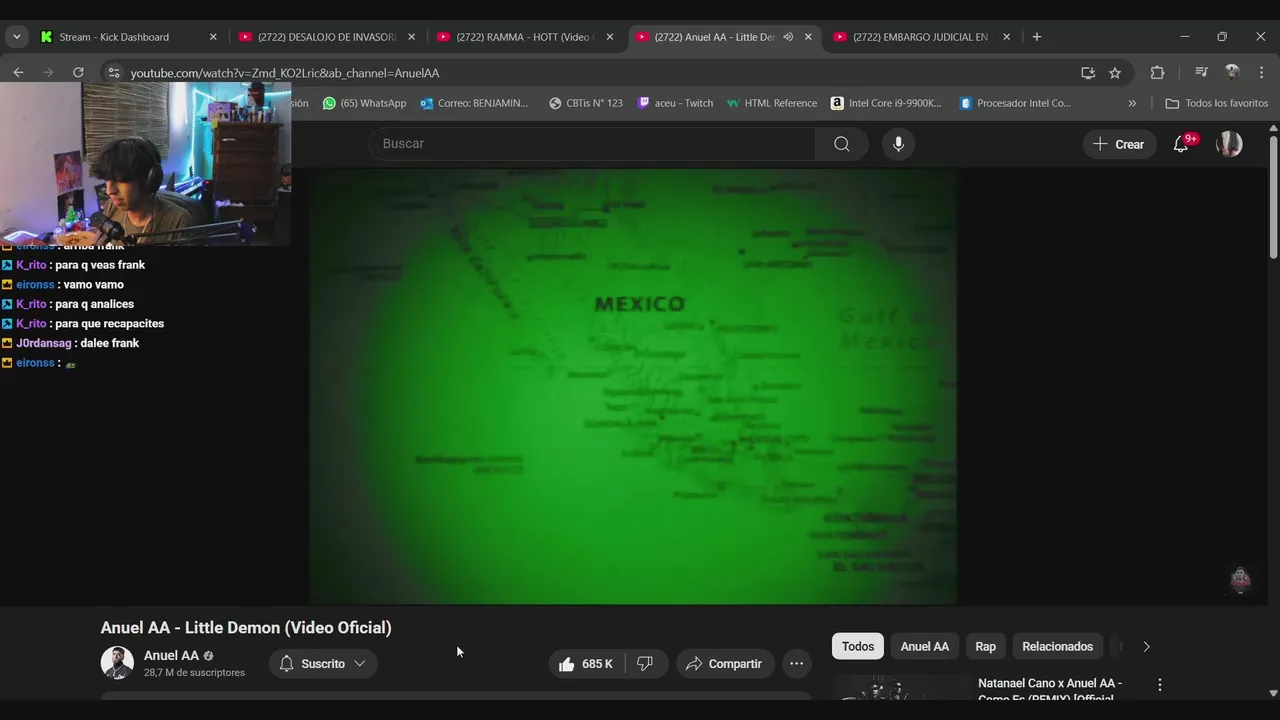Close the RAMMA - HOTT tab

coord(610,37)
